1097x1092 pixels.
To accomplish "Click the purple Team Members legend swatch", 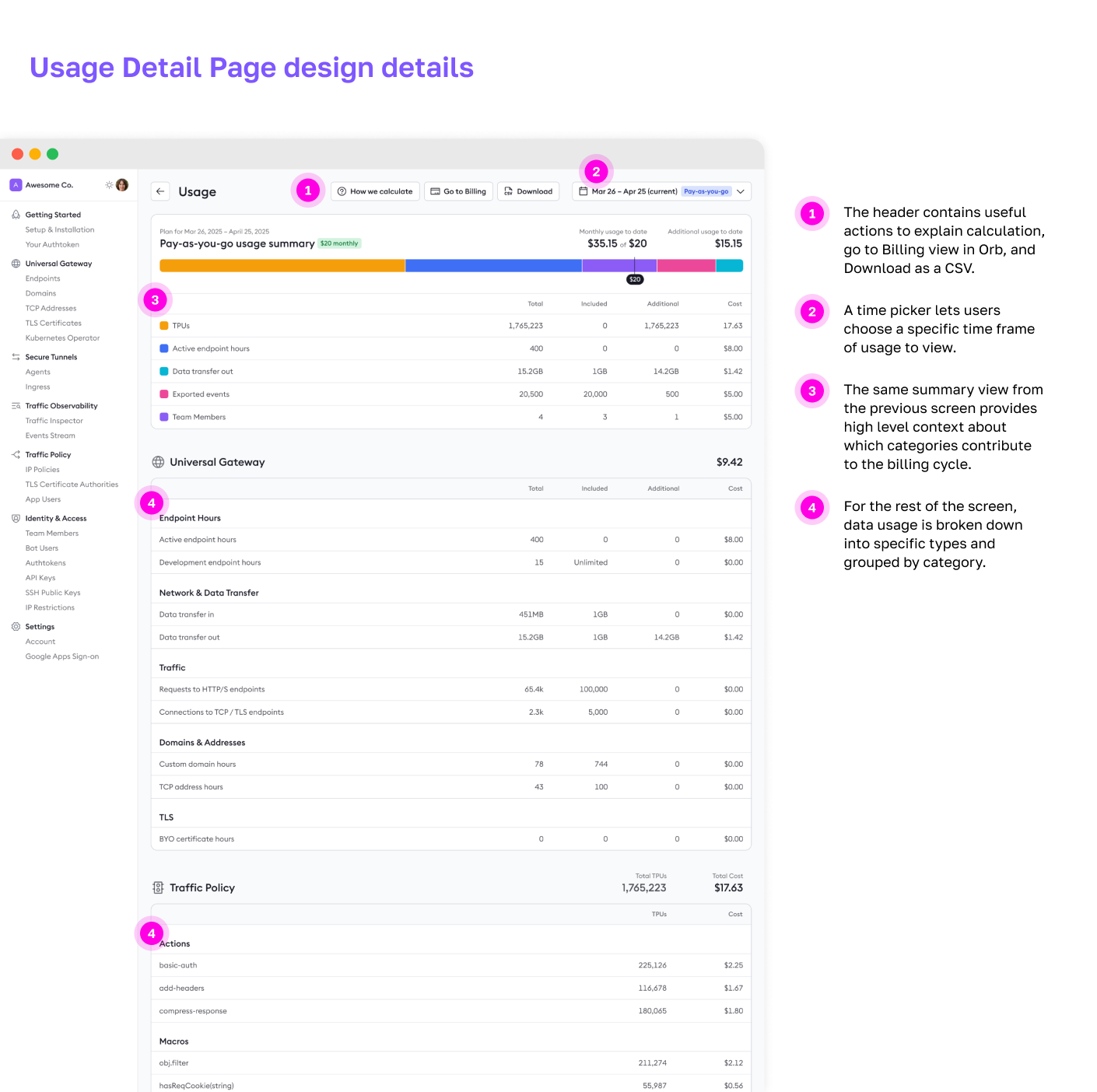I will (x=164, y=417).
